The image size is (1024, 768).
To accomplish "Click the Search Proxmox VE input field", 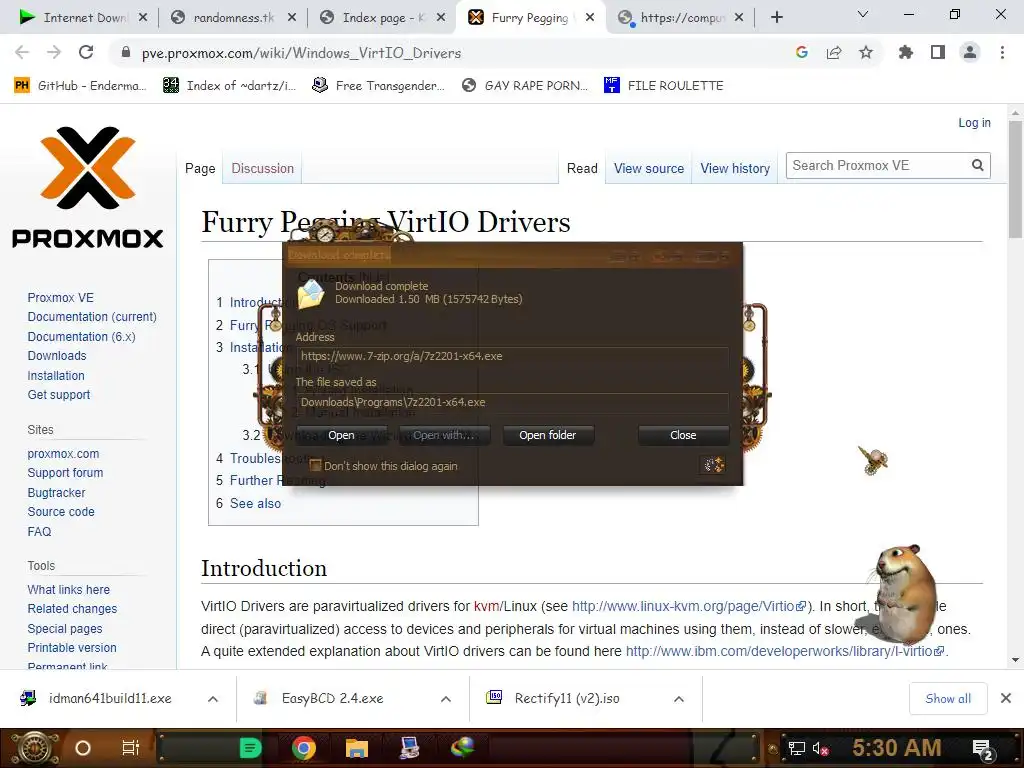I will tap(877, 165).
